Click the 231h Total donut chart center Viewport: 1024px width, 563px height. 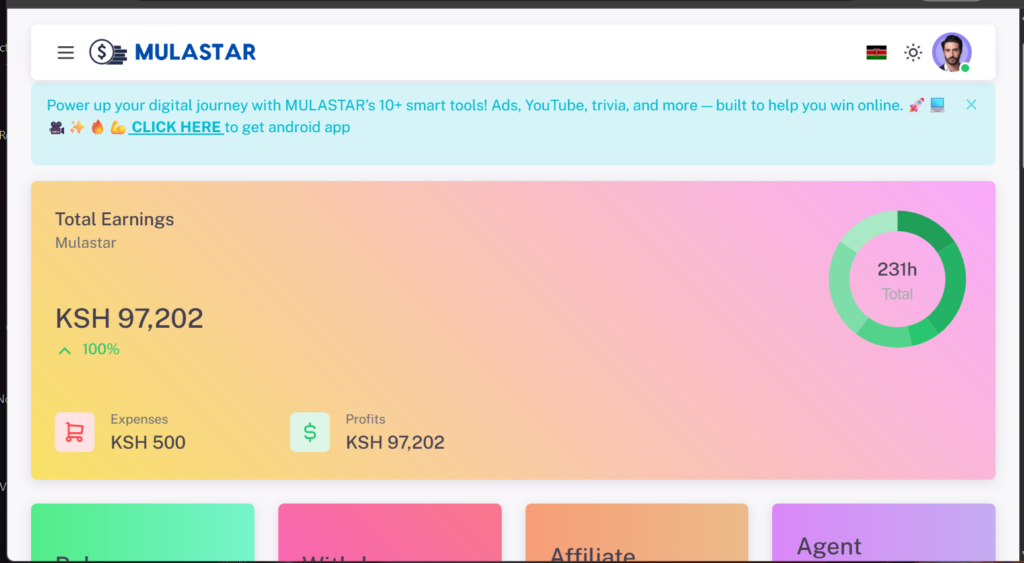[x=897, y=280]
